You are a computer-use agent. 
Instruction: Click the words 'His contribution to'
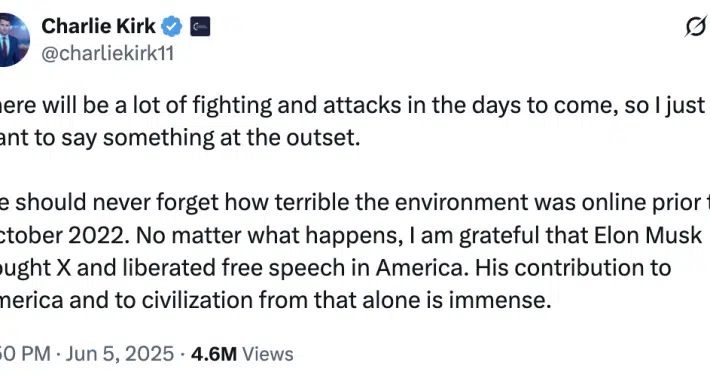[x=573, y=268]
